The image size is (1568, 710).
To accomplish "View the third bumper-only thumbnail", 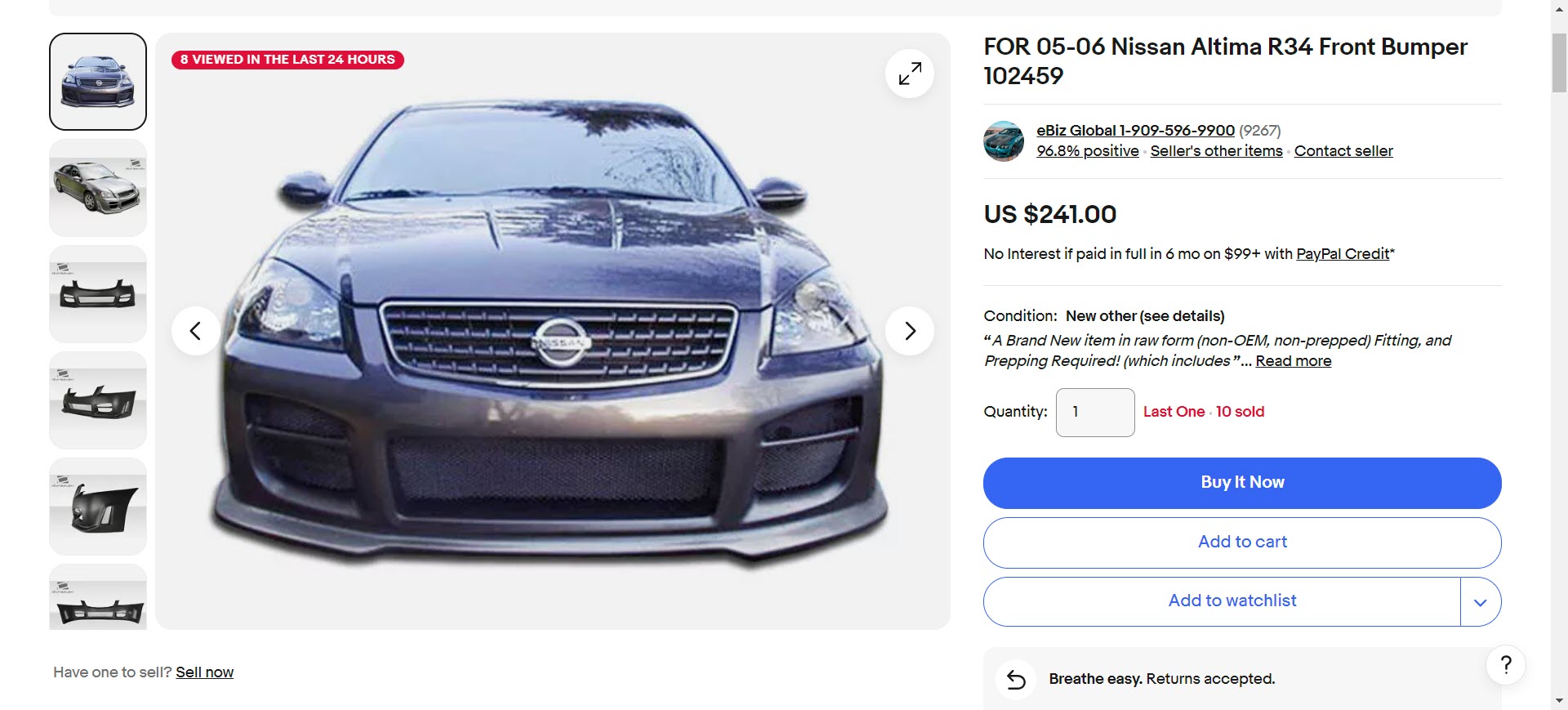I will click(x=98, y=294).
